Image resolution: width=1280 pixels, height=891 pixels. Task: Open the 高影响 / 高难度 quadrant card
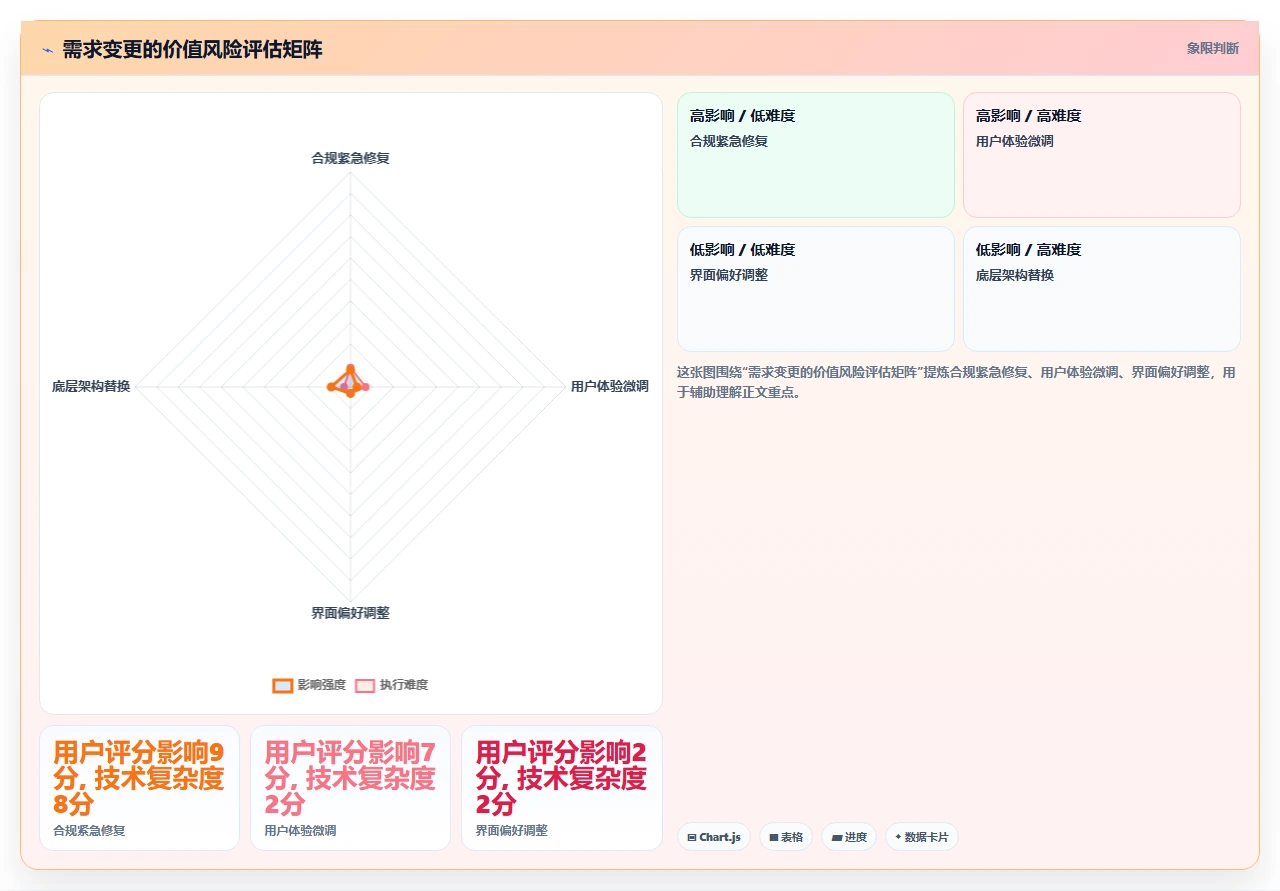[1102, 155]
